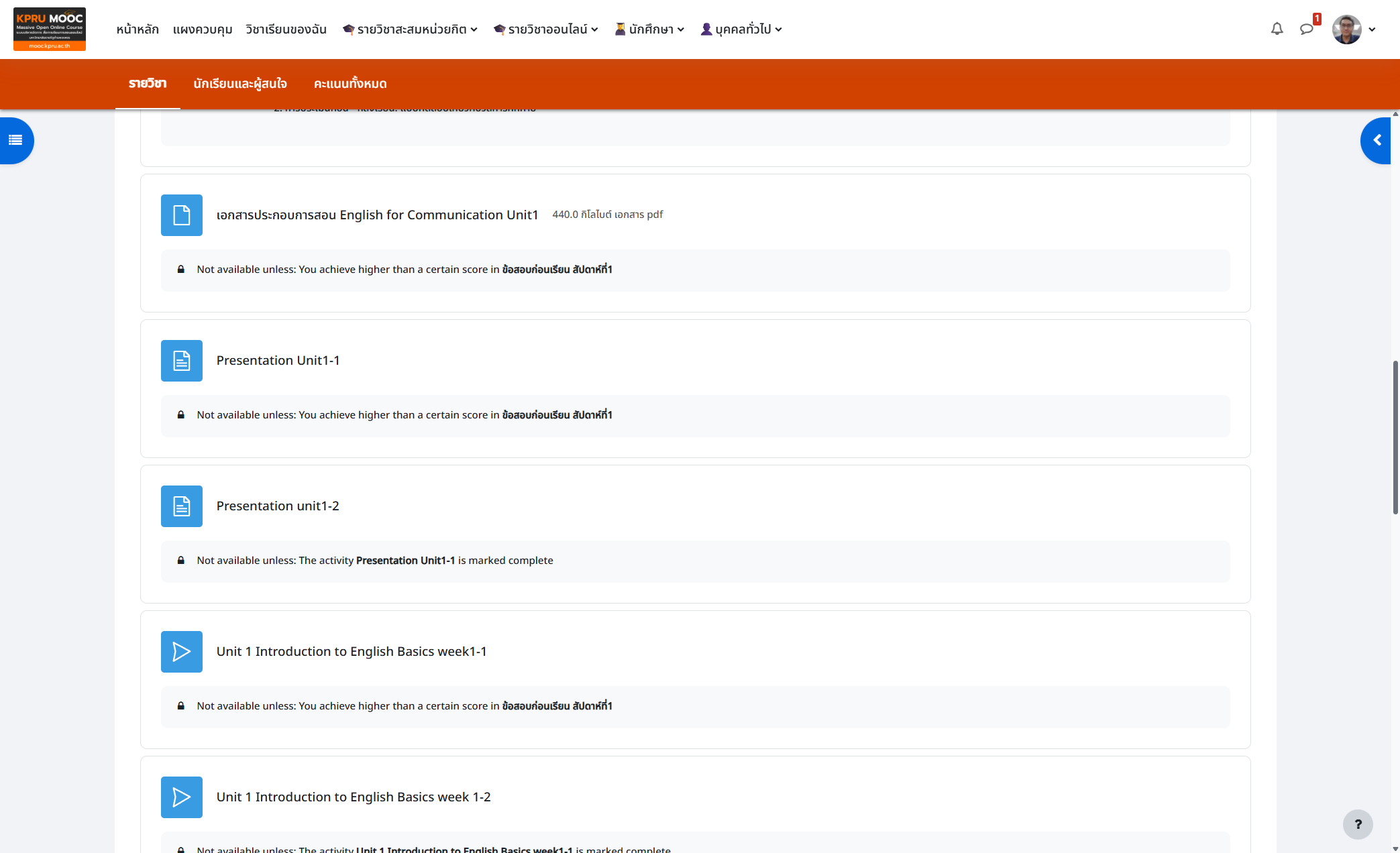Click the scrollbar down arrow

(1395, 848)
